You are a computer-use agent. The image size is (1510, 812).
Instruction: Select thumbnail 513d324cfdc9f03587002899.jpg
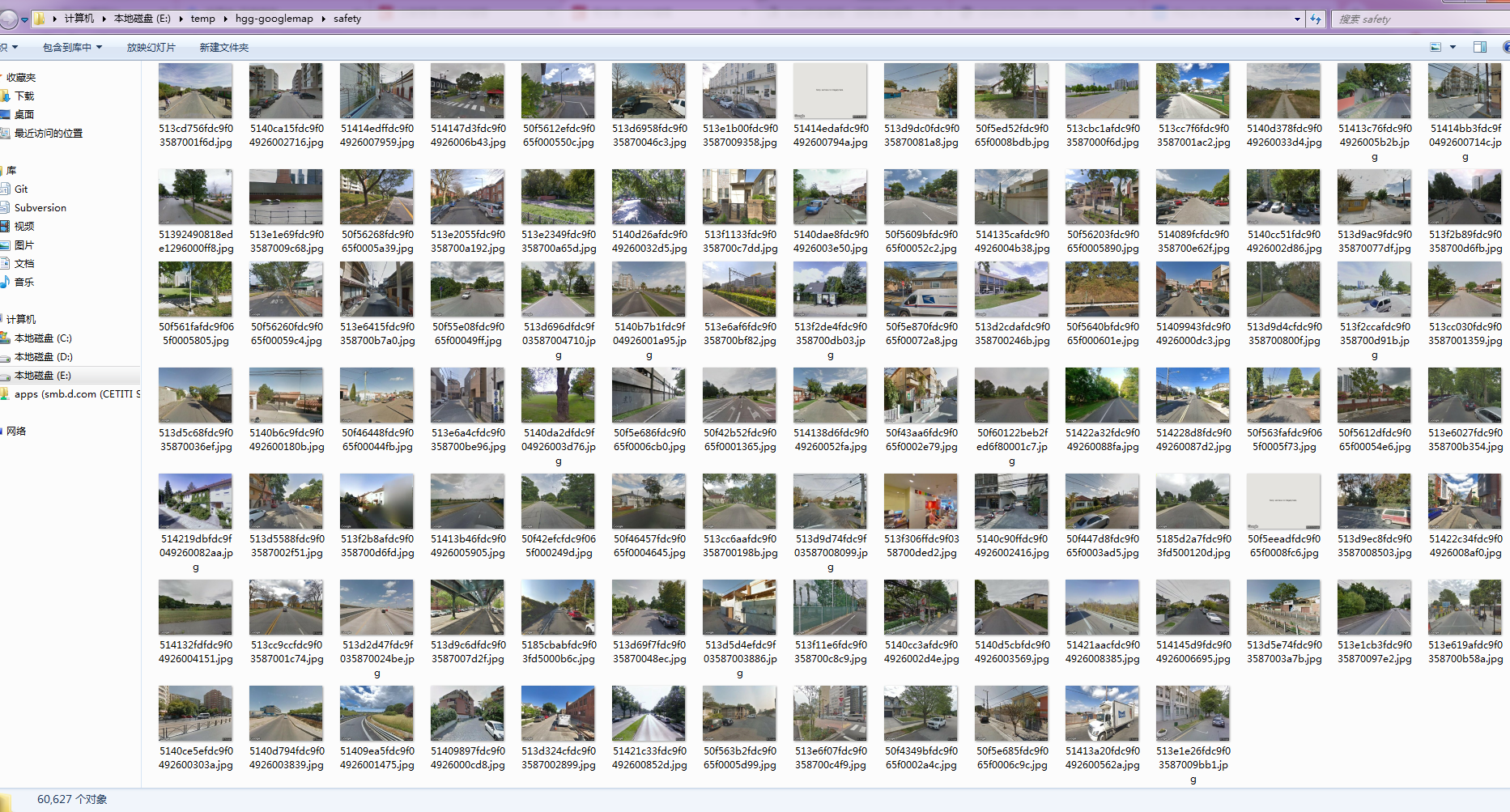click(558, 713)
